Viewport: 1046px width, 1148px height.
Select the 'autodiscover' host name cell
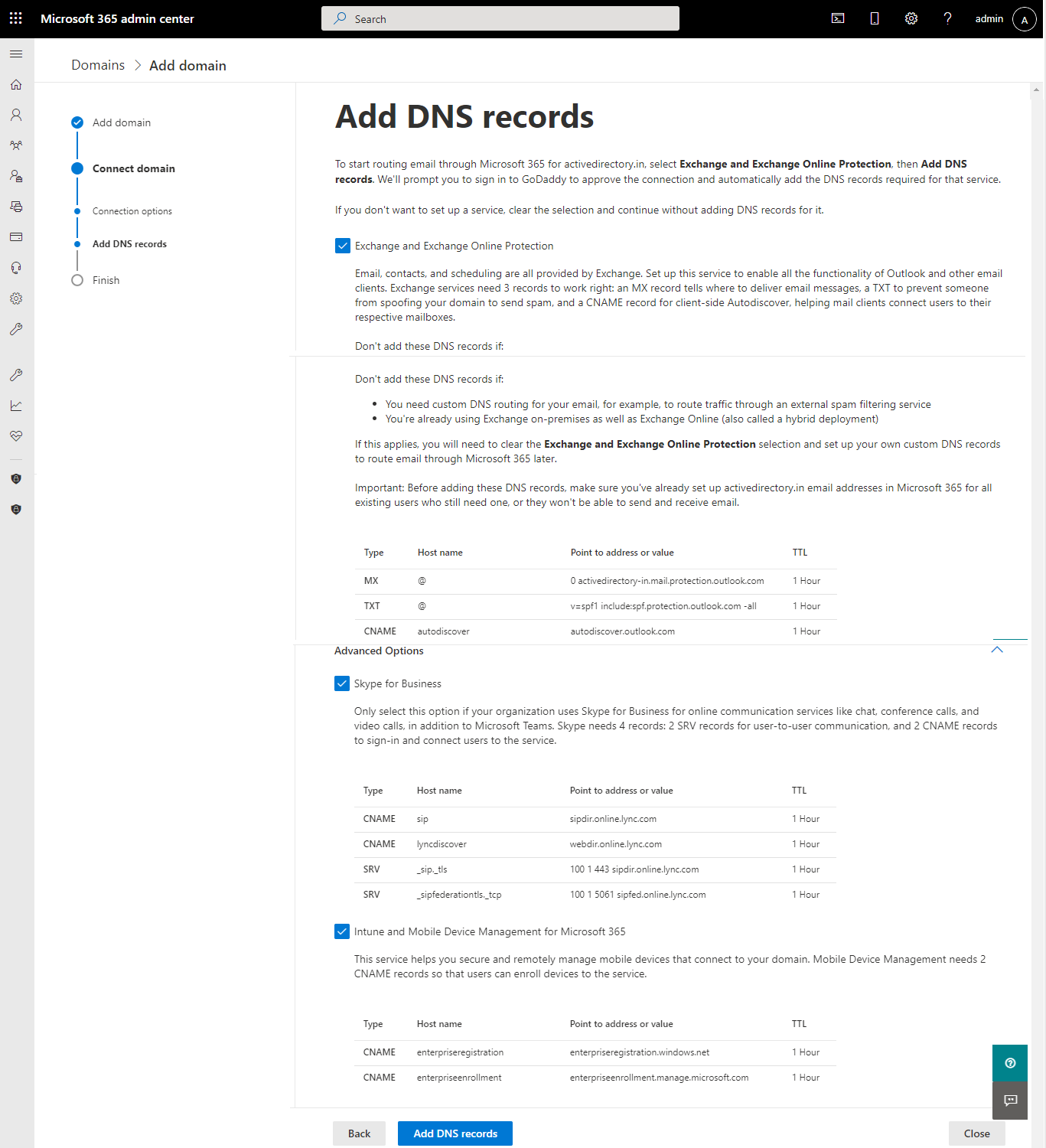[443, 631]
